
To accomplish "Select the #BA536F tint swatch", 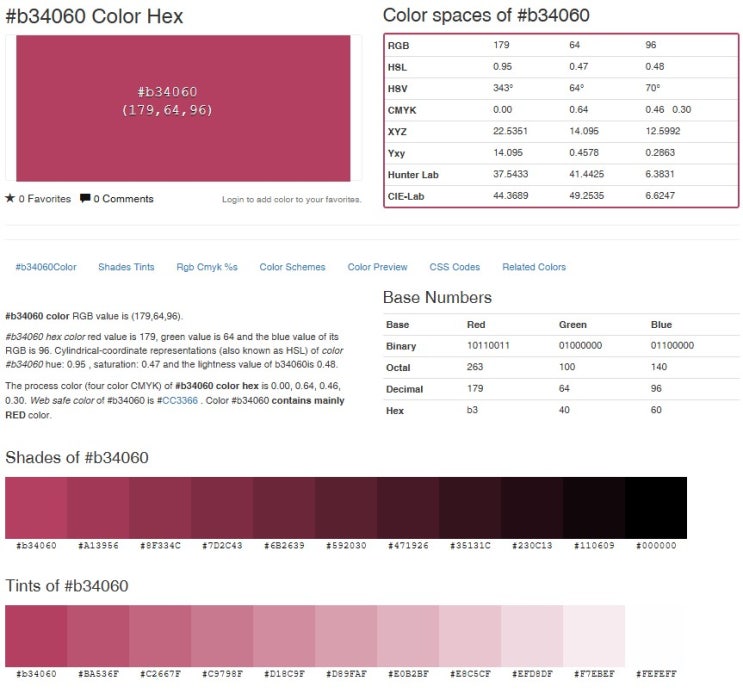I will coord(98,636).
